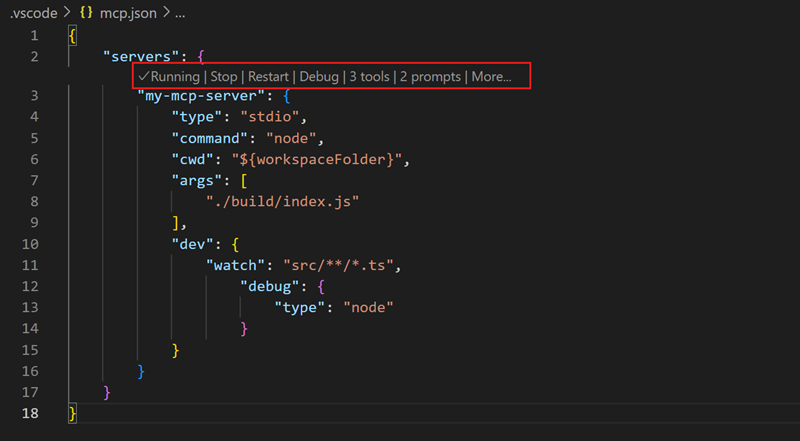The width and height of the screenshot is (800, 441).
Task: Select line number 10 in gutter
Action: [x=34, y=244]
